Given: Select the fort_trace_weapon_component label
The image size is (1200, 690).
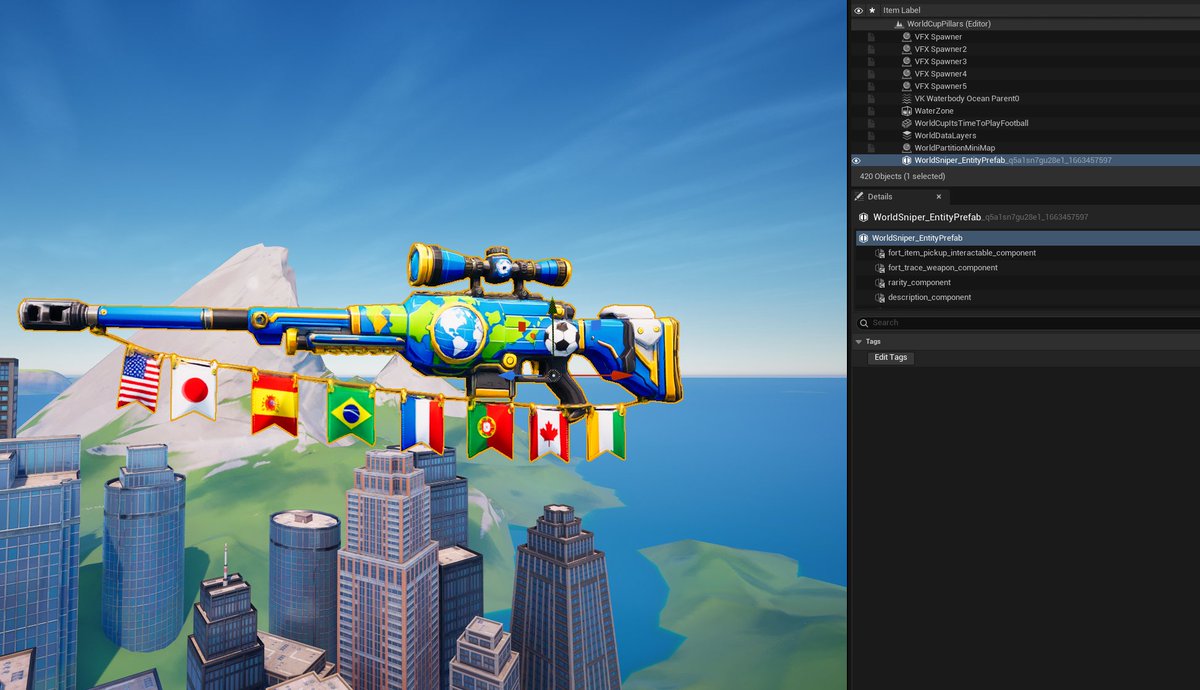Looking at the screenshot, I should coord(943,268).
